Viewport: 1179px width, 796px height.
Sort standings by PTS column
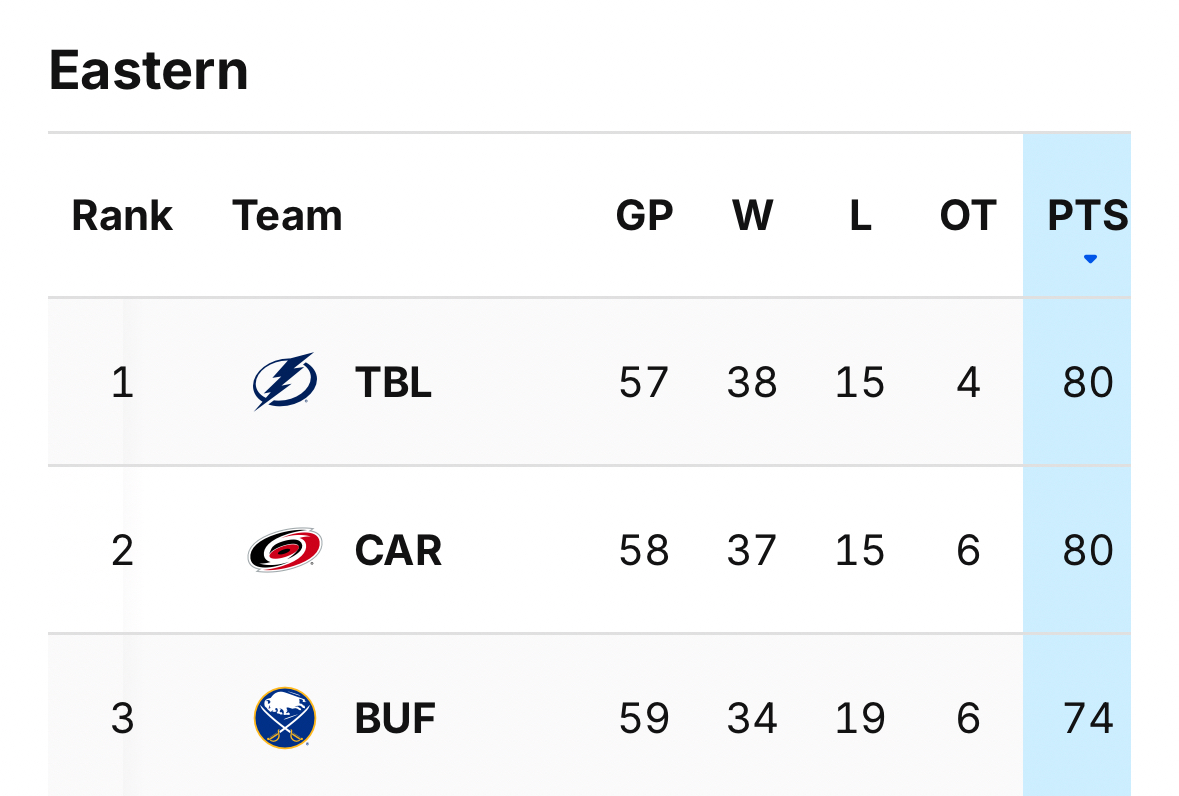[x=1087, y=216]
